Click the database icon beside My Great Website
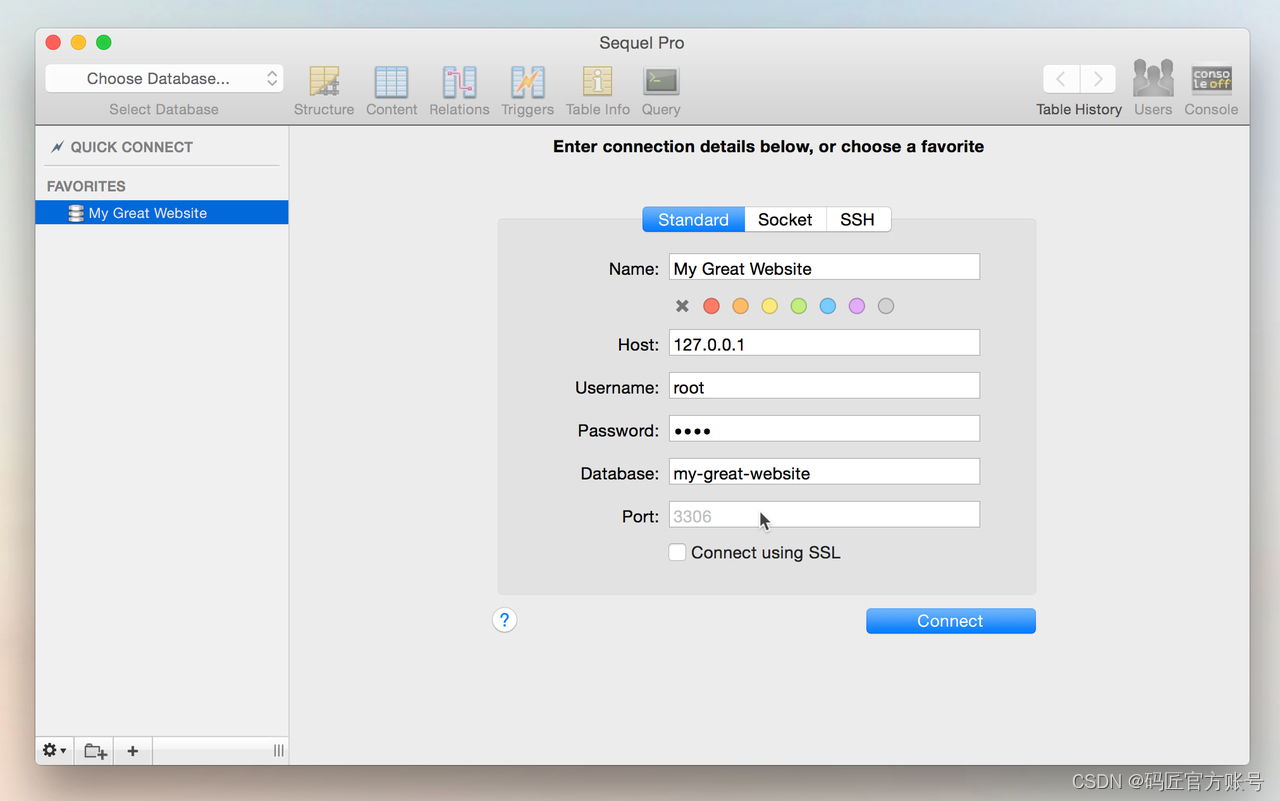Viewport: 1280px width, 801px height. click(76, 213)
